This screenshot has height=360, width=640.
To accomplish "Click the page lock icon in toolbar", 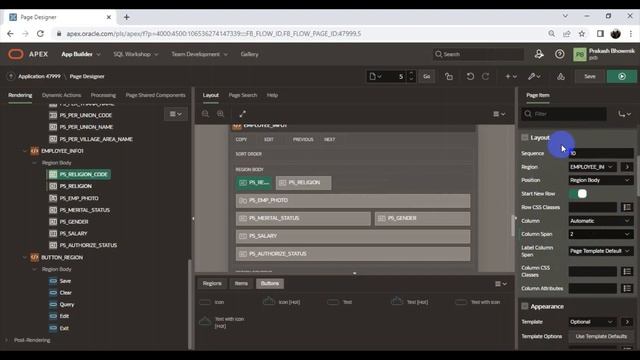I will [x=449, y=76].
